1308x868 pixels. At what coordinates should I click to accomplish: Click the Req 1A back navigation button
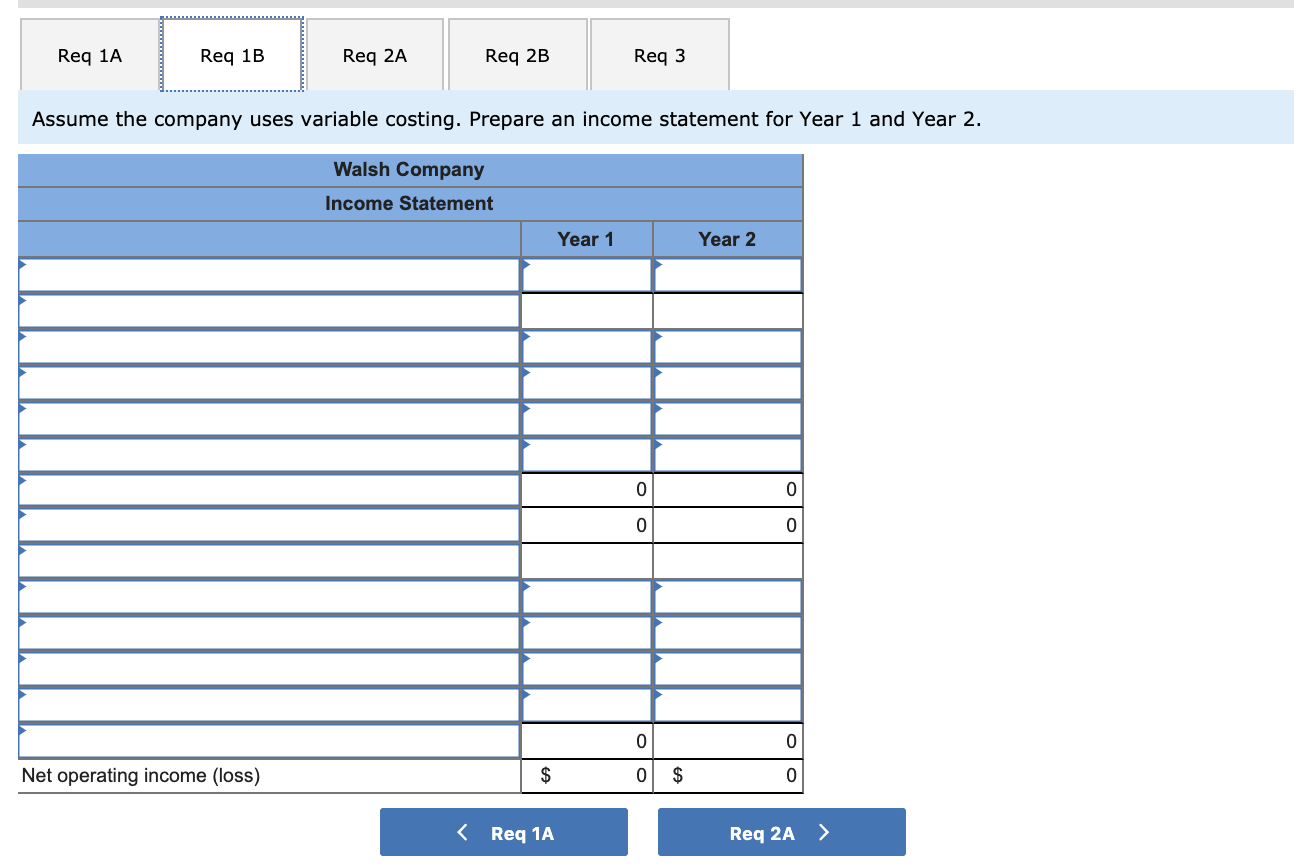[x=504, y=831]
